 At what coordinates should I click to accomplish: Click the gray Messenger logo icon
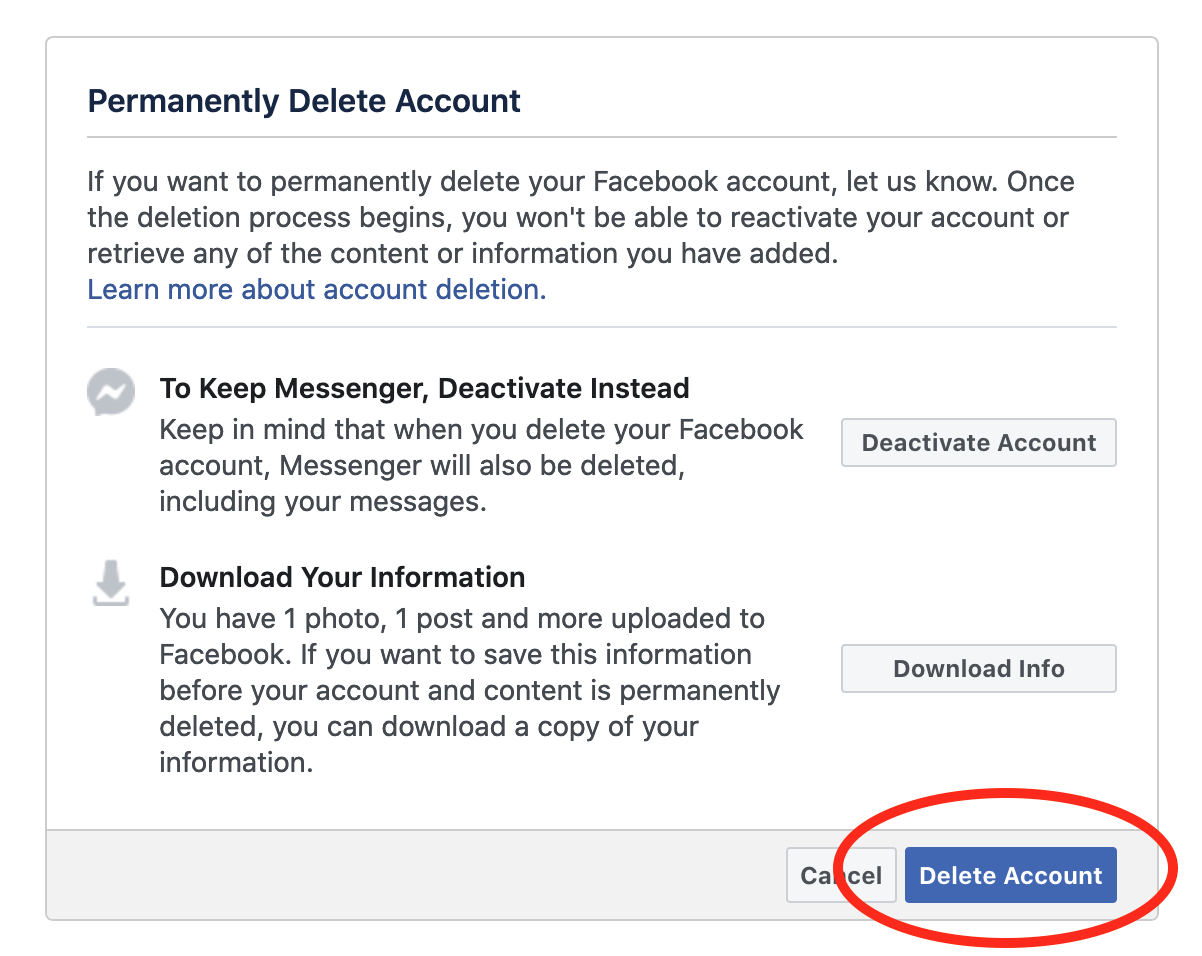click(111, 393)
